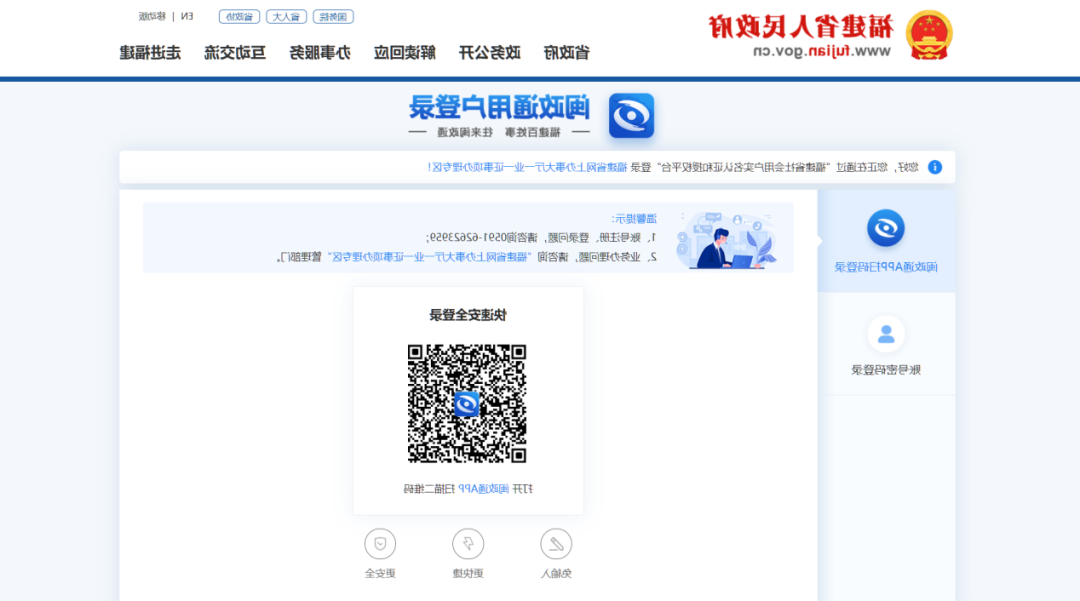The height and width of the screenshot is (601, 1080).
Task: Click the login QR code image
Action: pos(467,403)
